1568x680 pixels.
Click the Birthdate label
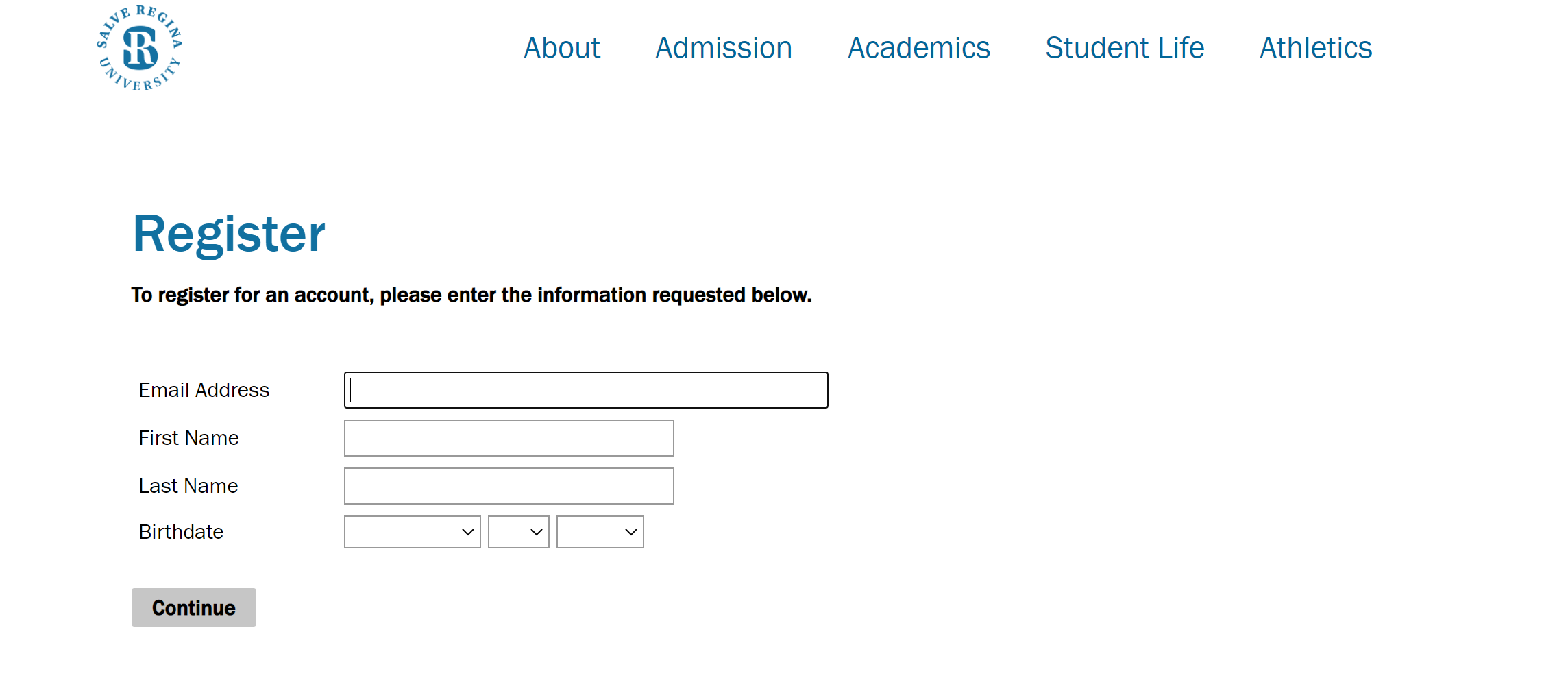point(181,532)
